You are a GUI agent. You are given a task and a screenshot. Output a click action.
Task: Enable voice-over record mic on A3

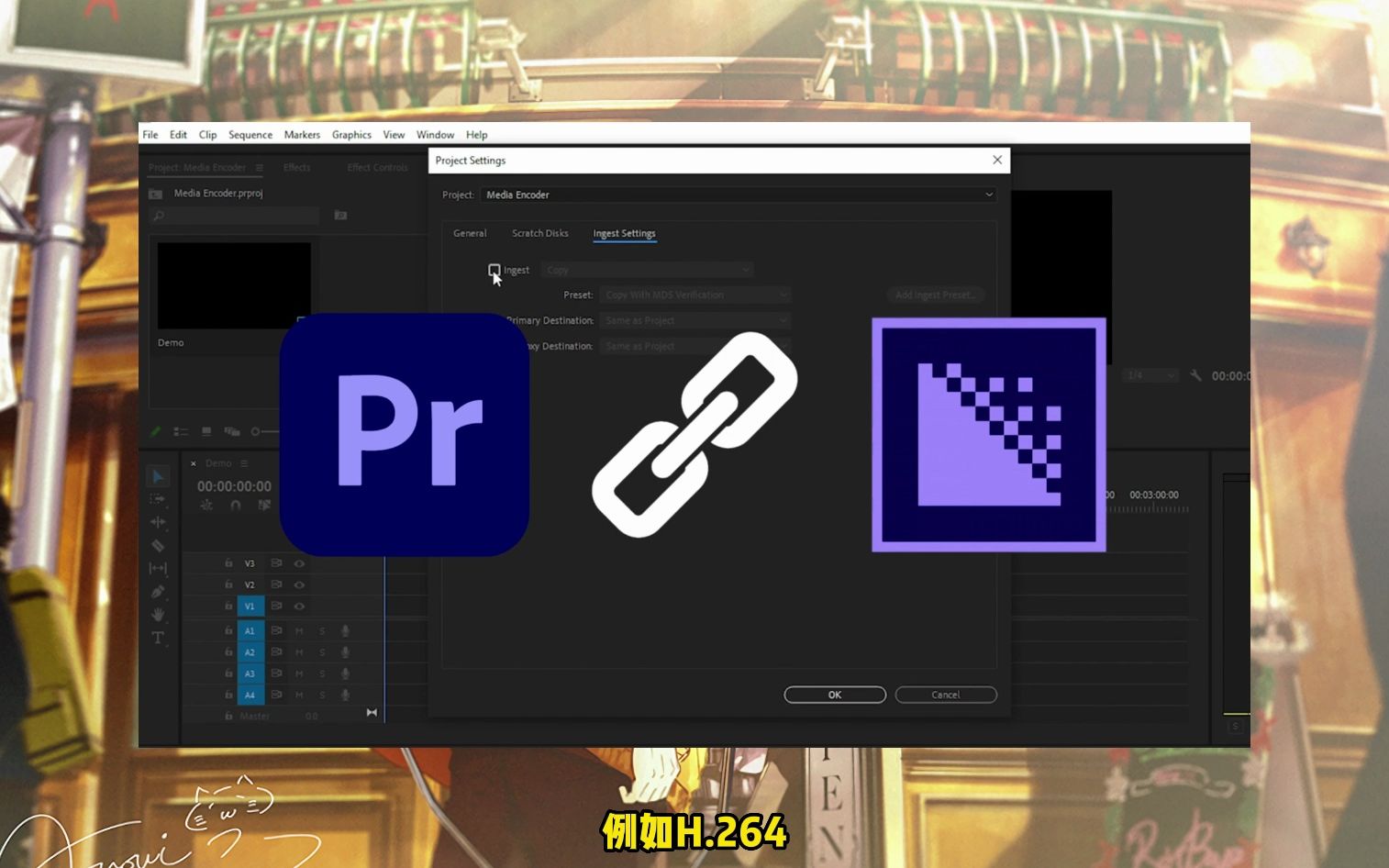click(346, 673)
